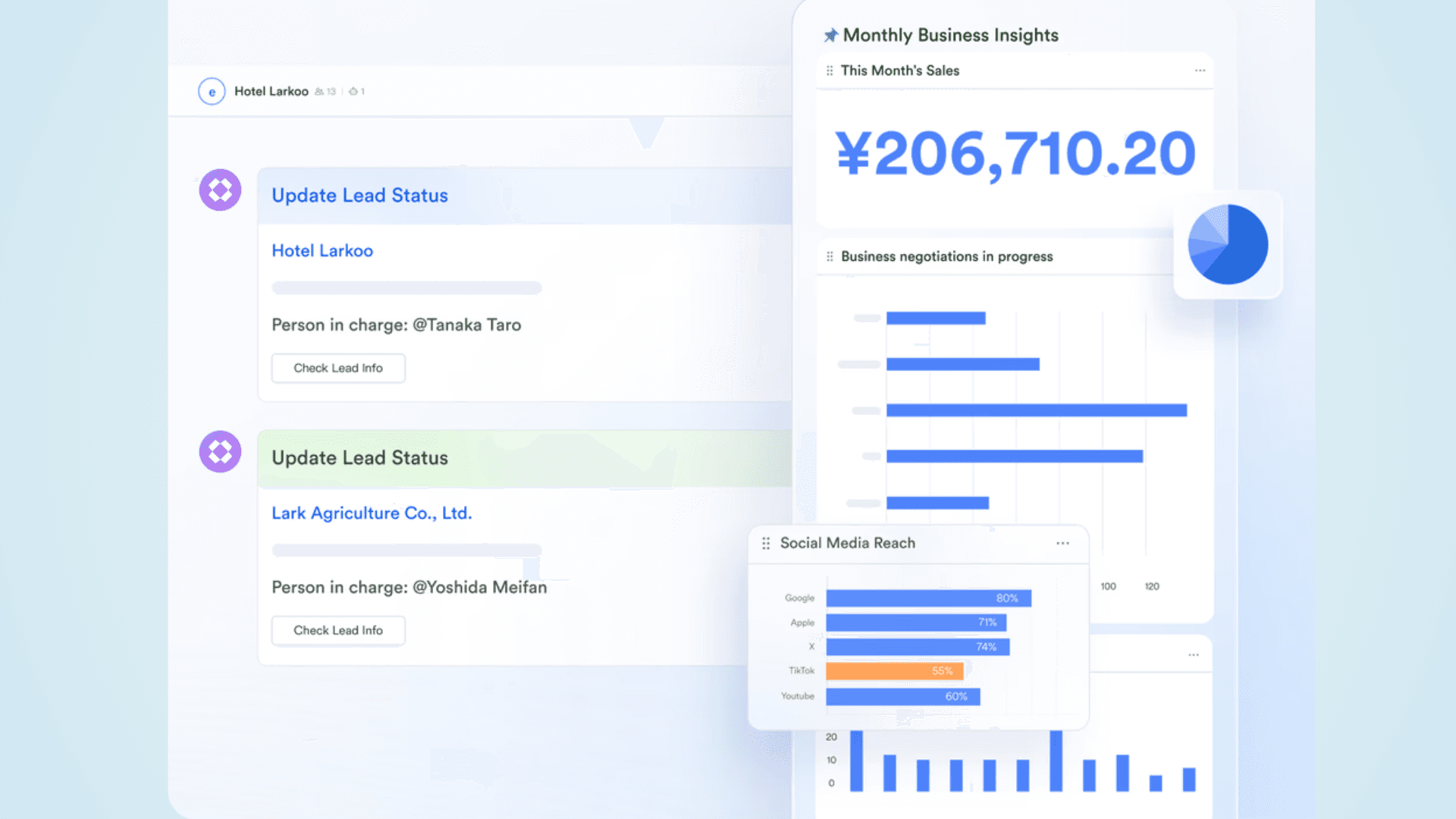The image size is (1456, 819).
Task: Open the Lark Agriculture Co., Ltd. link
Action: [372, 513]
